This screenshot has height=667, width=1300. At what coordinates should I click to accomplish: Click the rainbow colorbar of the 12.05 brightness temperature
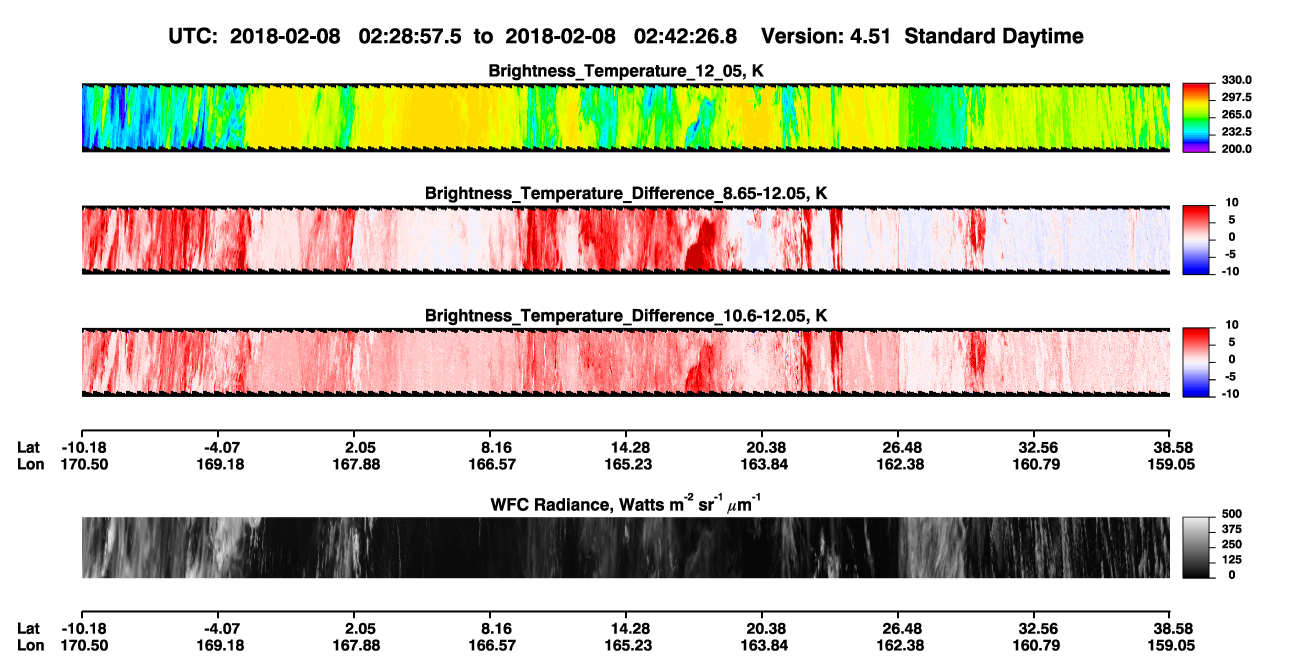(1197, 116)
